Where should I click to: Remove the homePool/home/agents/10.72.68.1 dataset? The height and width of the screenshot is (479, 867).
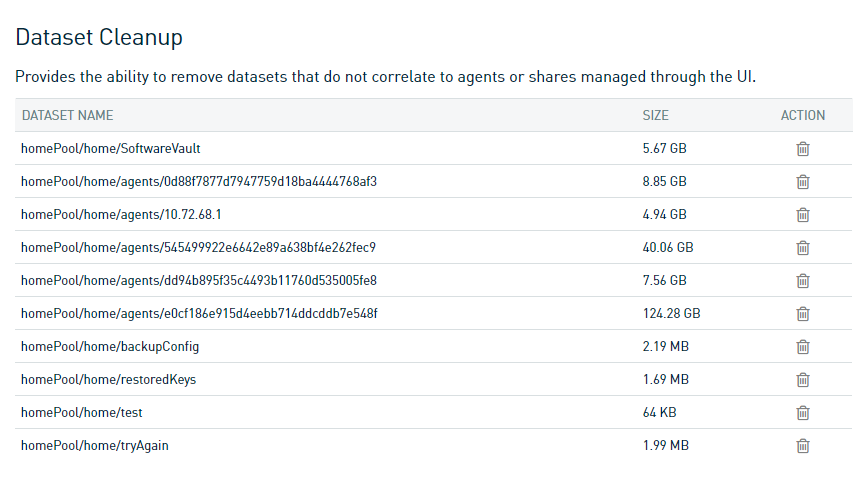point(802,215)
